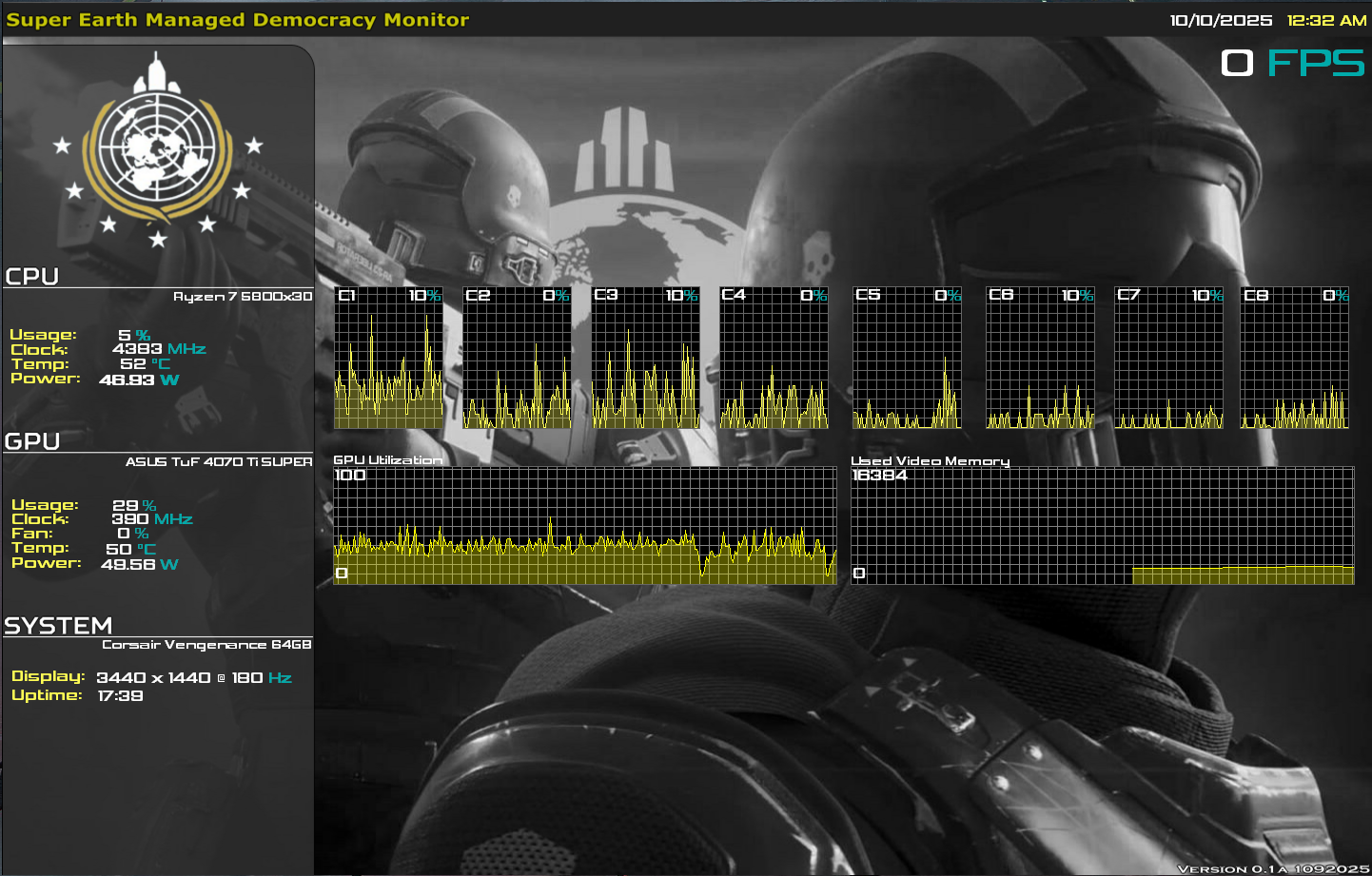This screenshot has width=1372, height=876.
Task: Select the C7 core usage graph
Action: 1168,358
